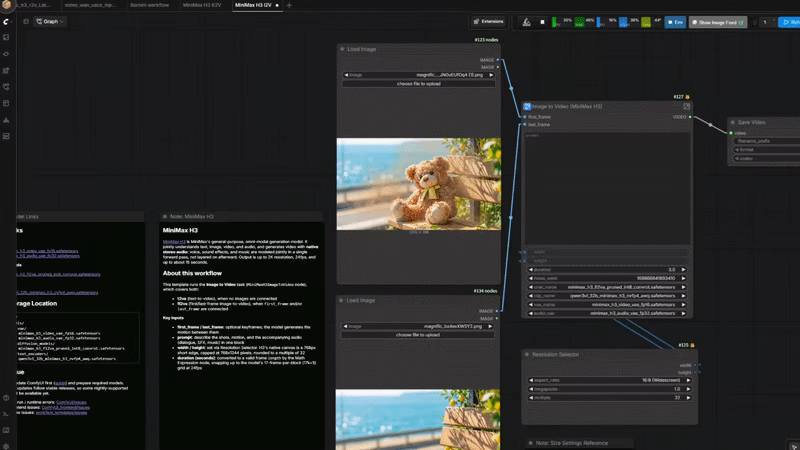The image size is (800, 450).
Task: Open the codec dropdown in Save Video
Action: coord(767,159)
